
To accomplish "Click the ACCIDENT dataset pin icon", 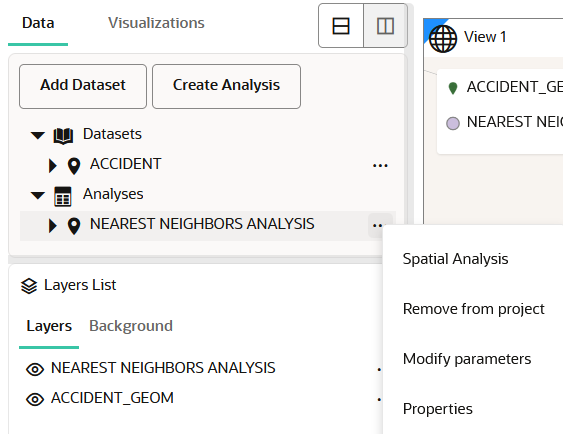I will coord(74,166).
